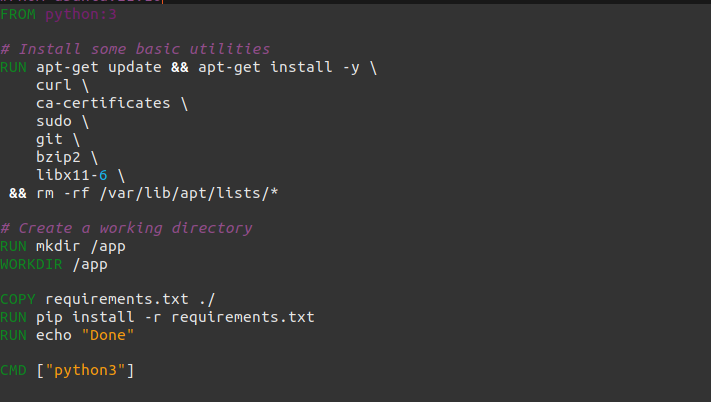Click the "Install some basic utilities" comment

(144, 49)
